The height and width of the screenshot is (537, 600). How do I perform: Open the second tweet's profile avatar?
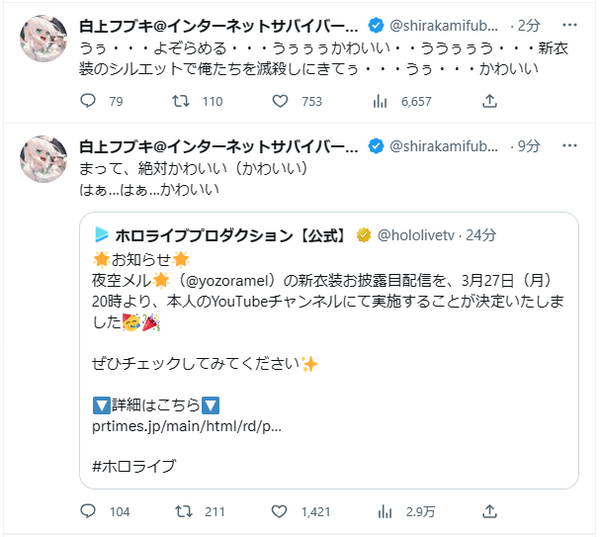point(44,158)
